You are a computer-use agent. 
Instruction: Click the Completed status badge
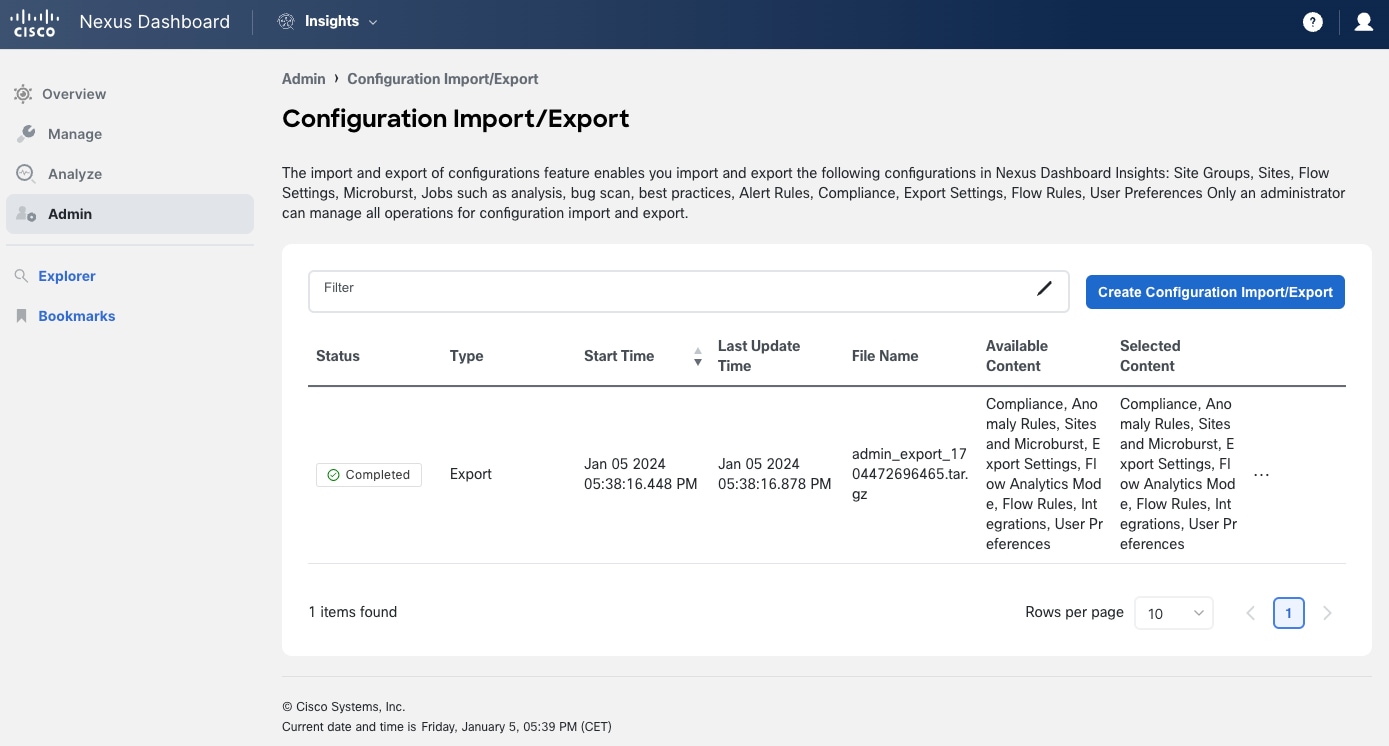[x=369, y=475]
